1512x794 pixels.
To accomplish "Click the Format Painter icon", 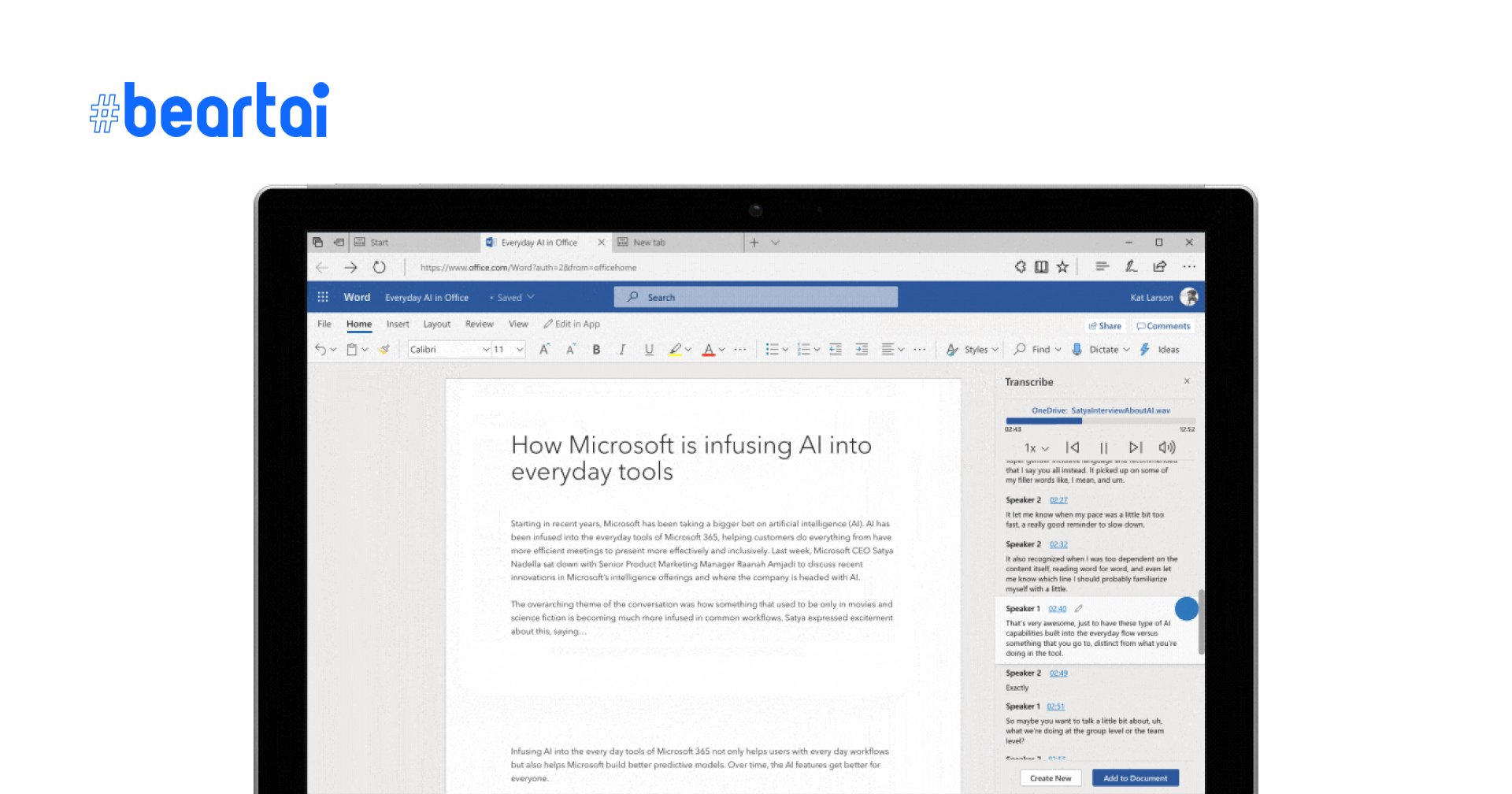I will click(x=384, y=350).
